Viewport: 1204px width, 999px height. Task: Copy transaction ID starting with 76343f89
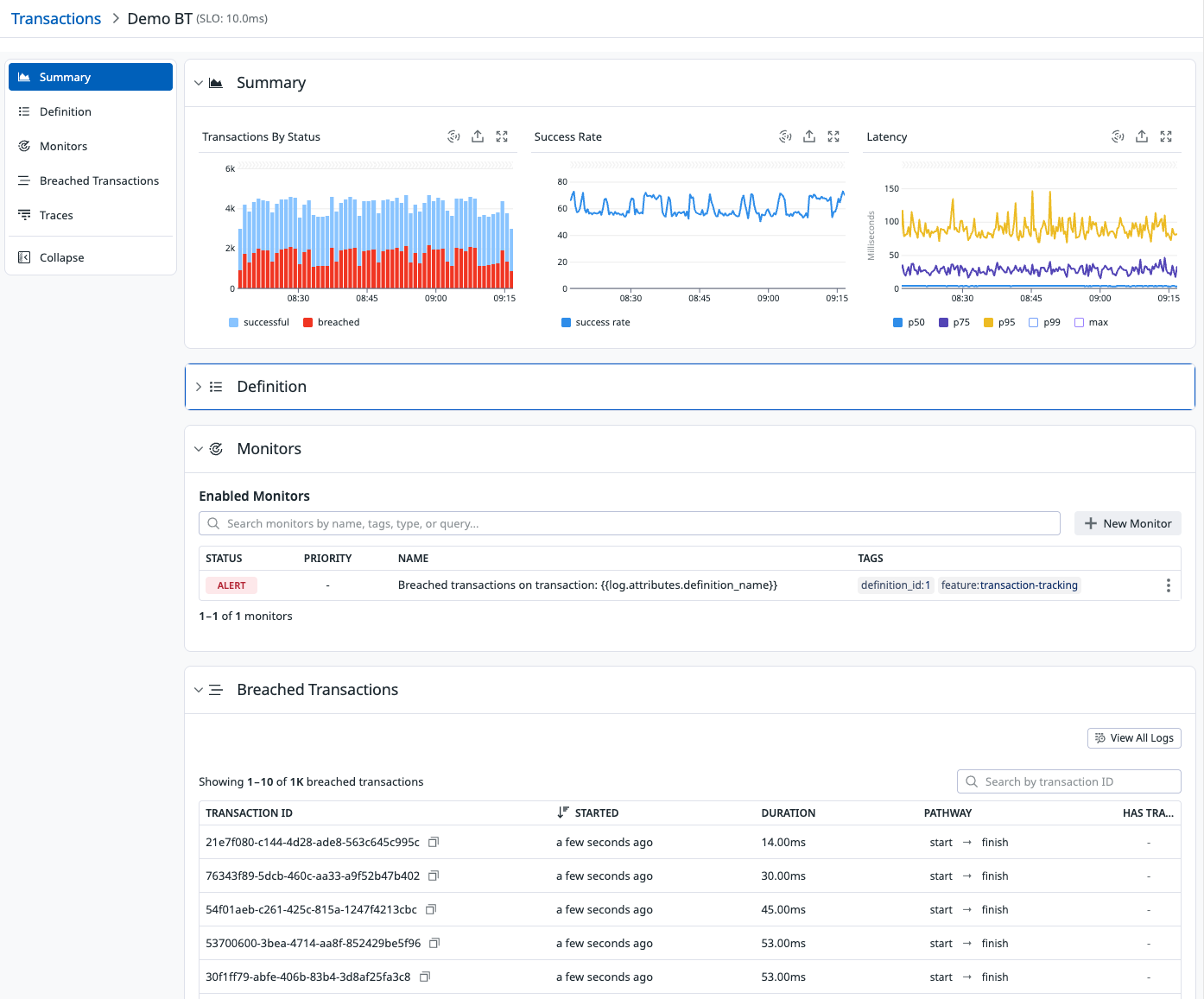[434, 876]
